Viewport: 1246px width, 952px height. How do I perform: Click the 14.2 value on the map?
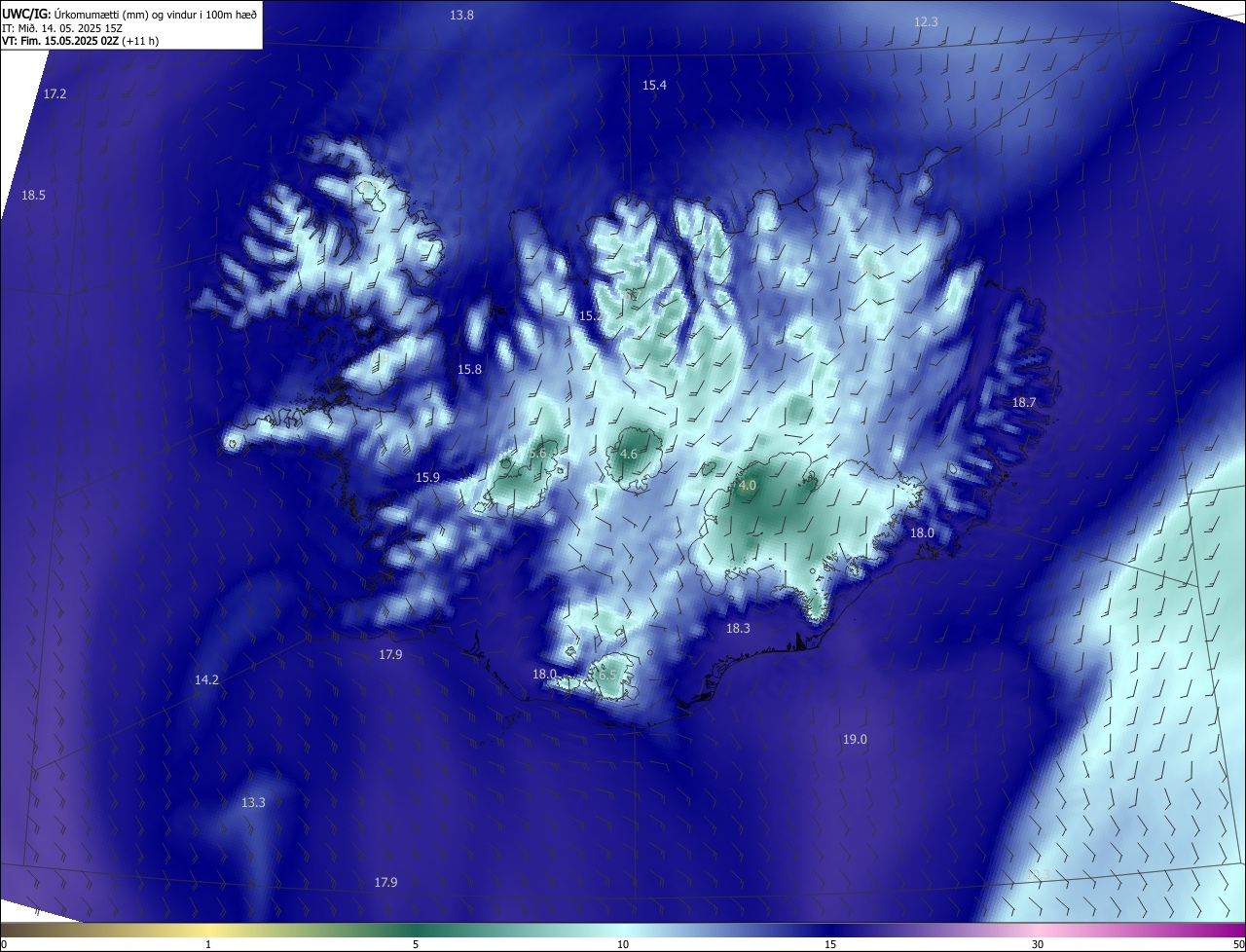[206, 679]
